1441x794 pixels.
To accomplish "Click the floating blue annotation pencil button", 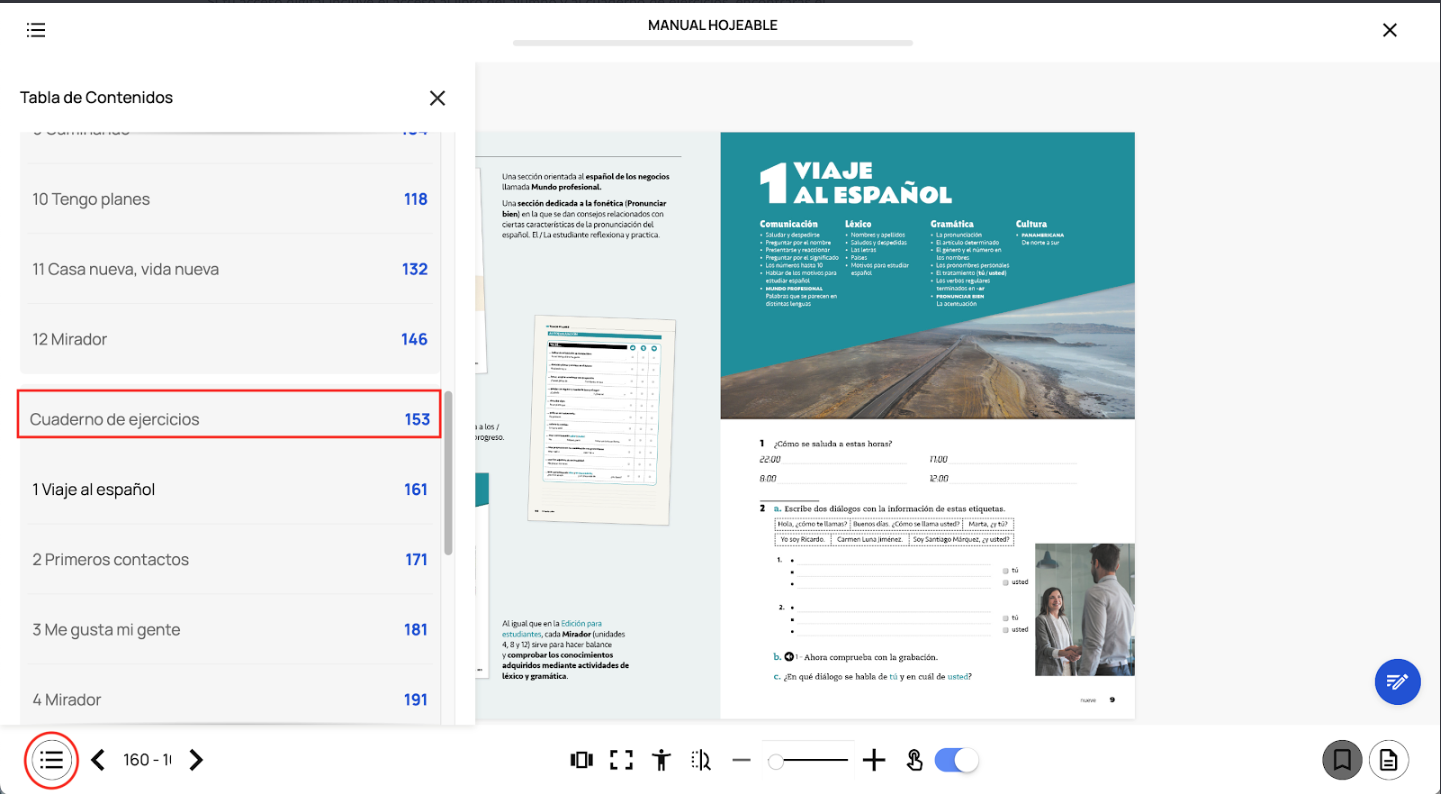I will point(1397,682).
